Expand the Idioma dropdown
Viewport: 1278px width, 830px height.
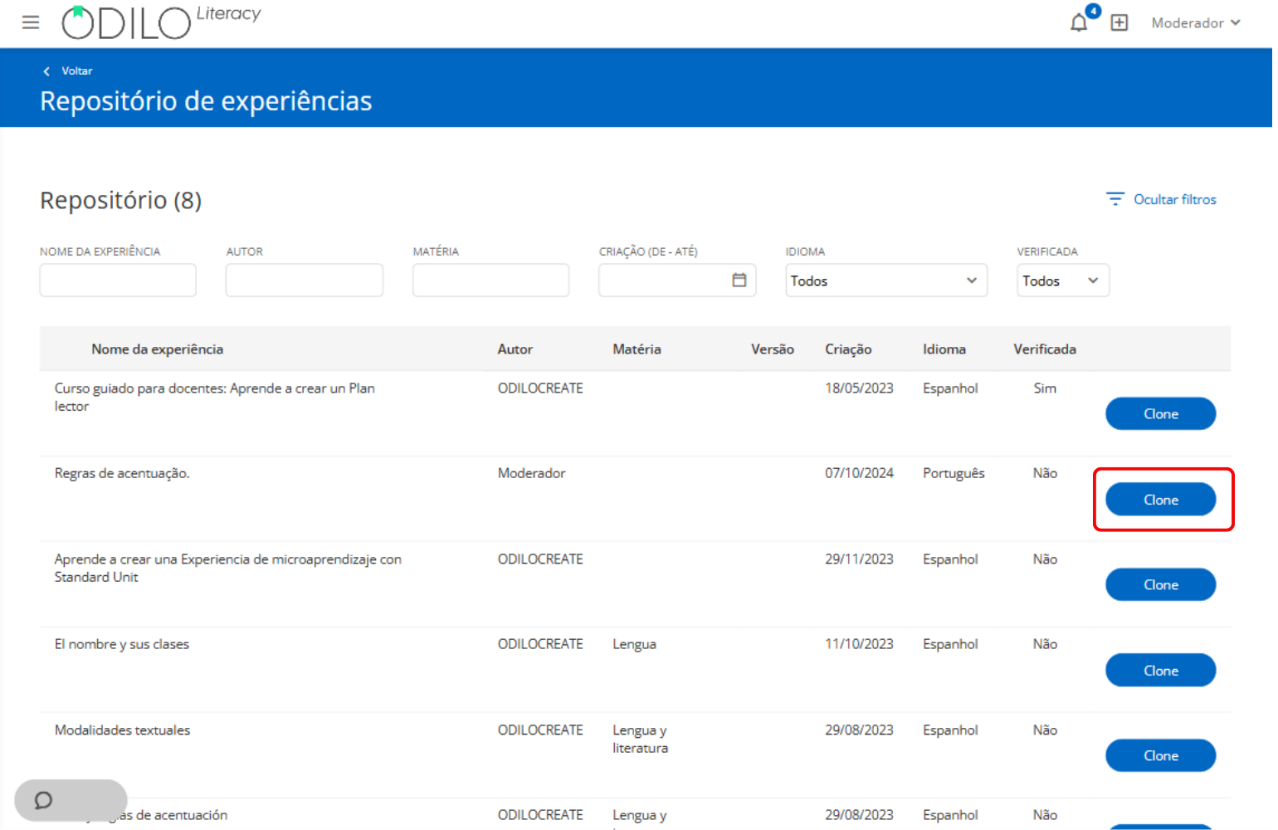(886, 281)
